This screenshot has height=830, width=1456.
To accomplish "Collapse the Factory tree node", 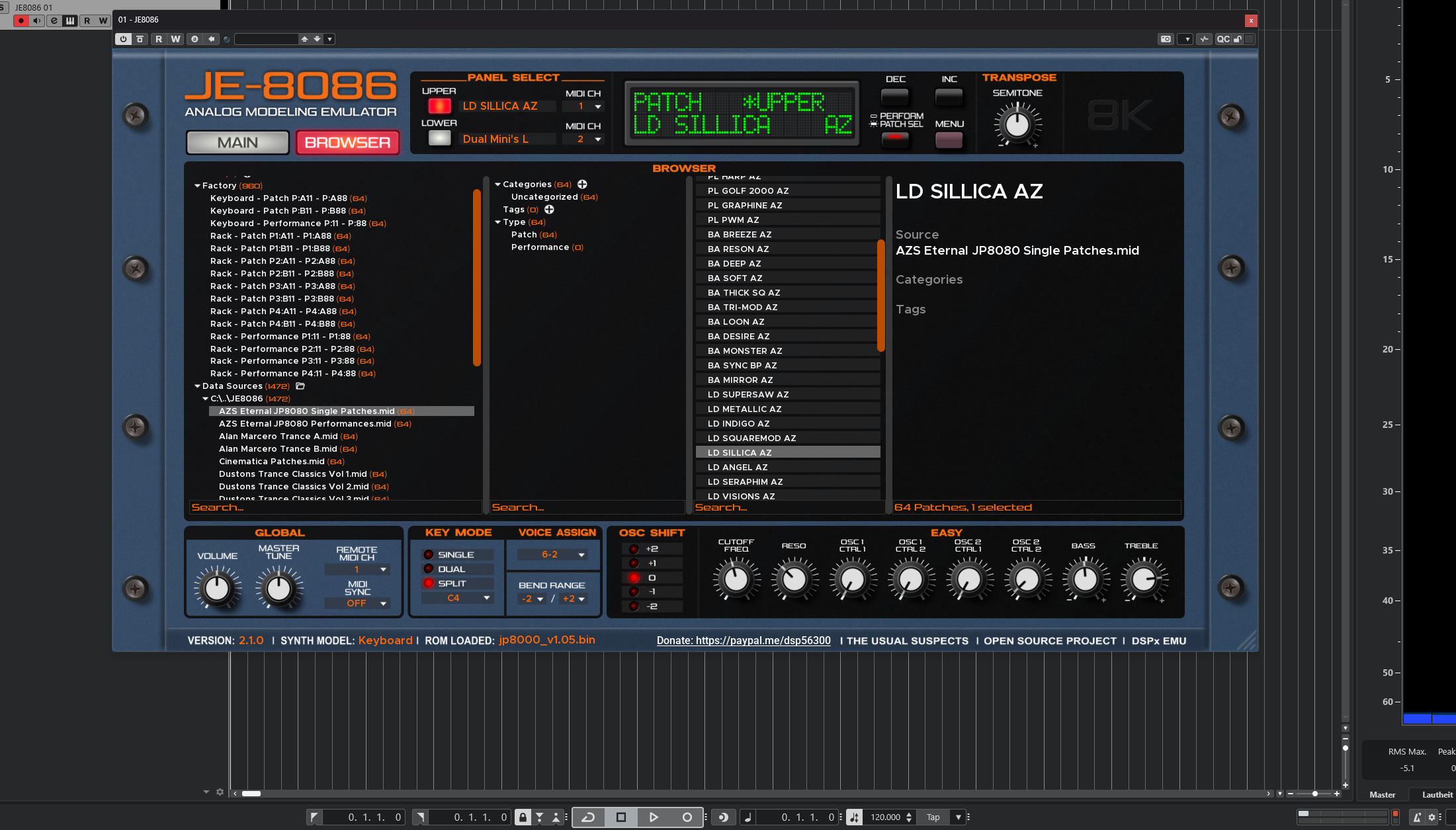I will tap(197, 186).
